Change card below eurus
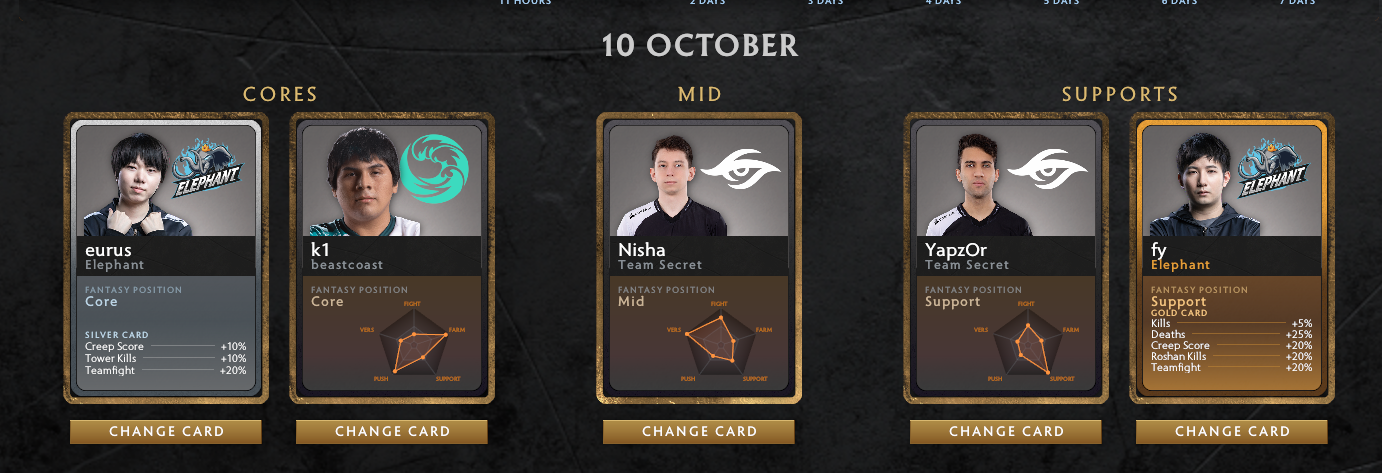1382x473 pixels. [x=166, y=432]
